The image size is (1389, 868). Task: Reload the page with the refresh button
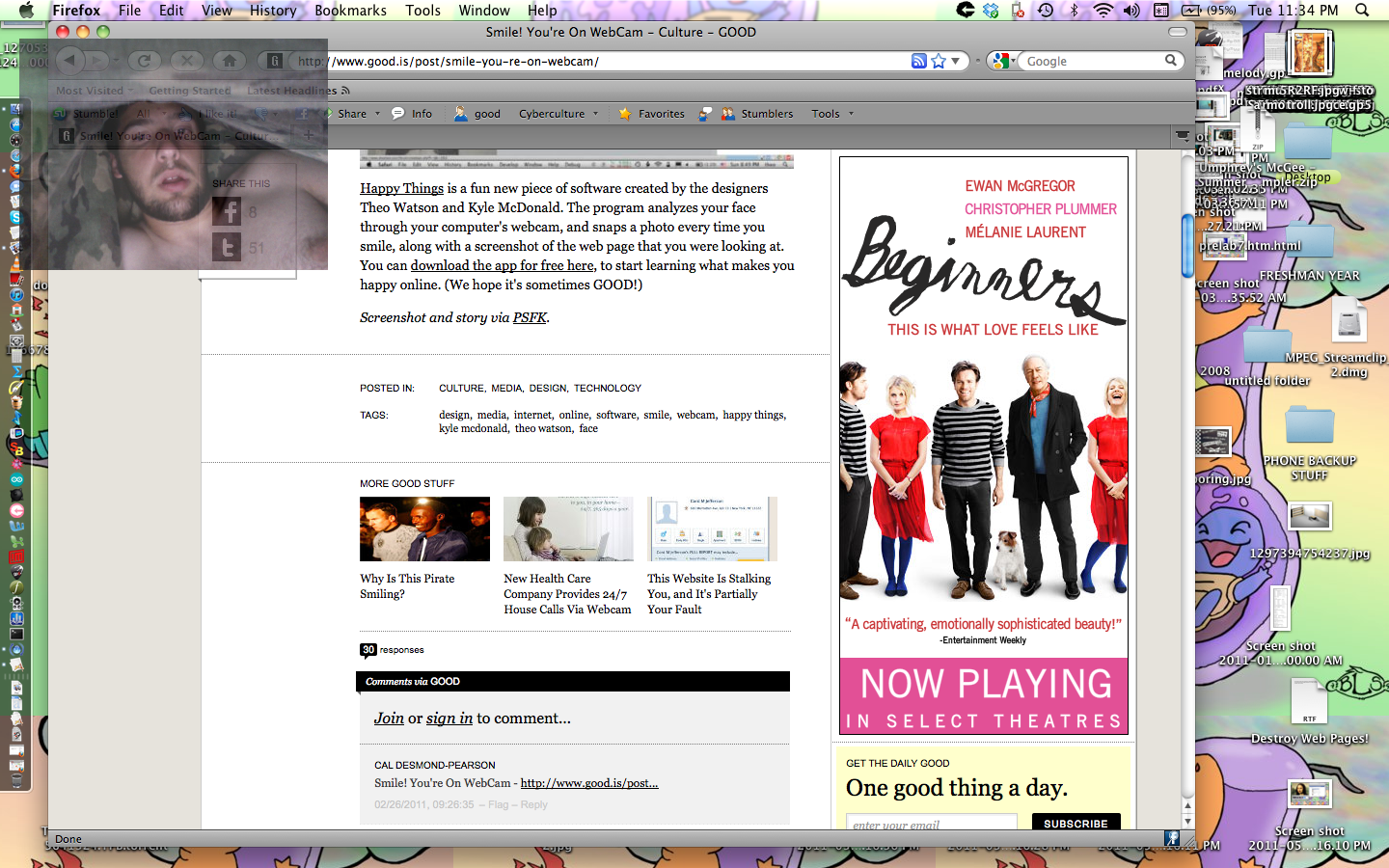point(144,61)
